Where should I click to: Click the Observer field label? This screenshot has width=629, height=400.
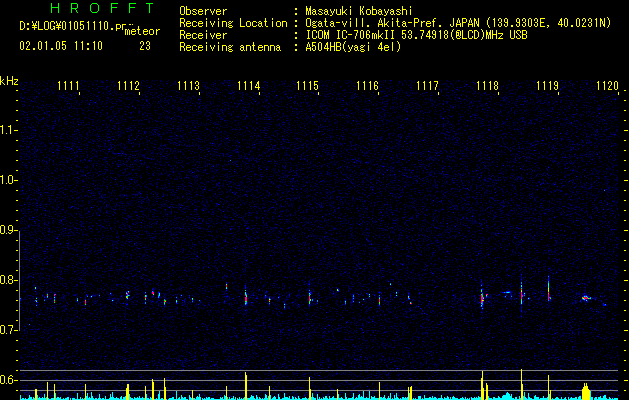[x=203, y=11]
